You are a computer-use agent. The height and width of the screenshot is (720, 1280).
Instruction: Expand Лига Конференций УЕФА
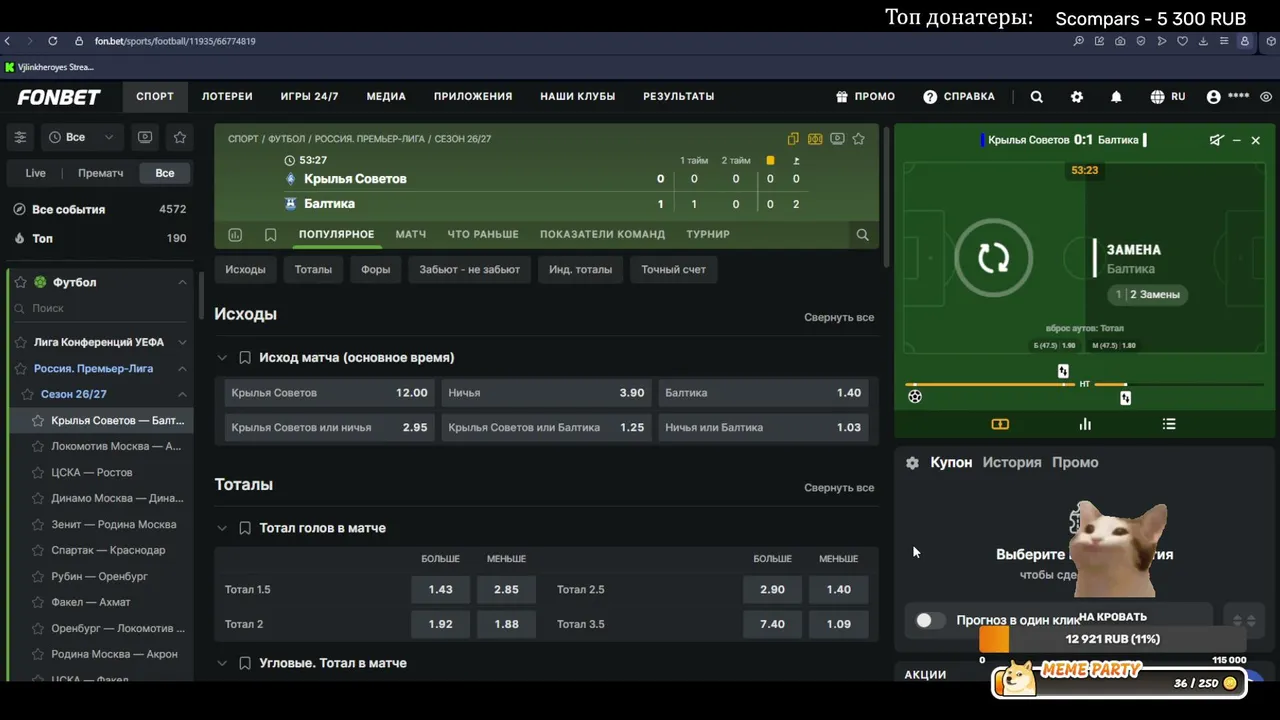tap(182, 342)
